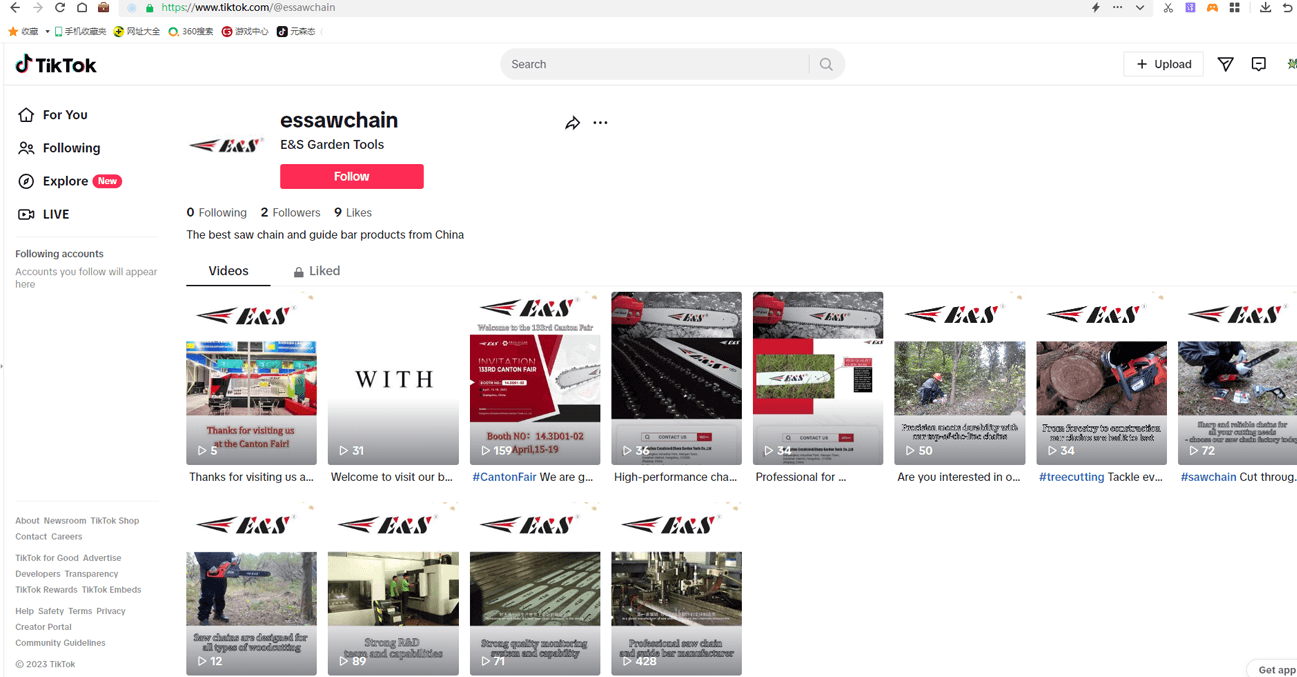
Task: Click the undo arrow icon in browser toolbar
Action: [1288, 7]
